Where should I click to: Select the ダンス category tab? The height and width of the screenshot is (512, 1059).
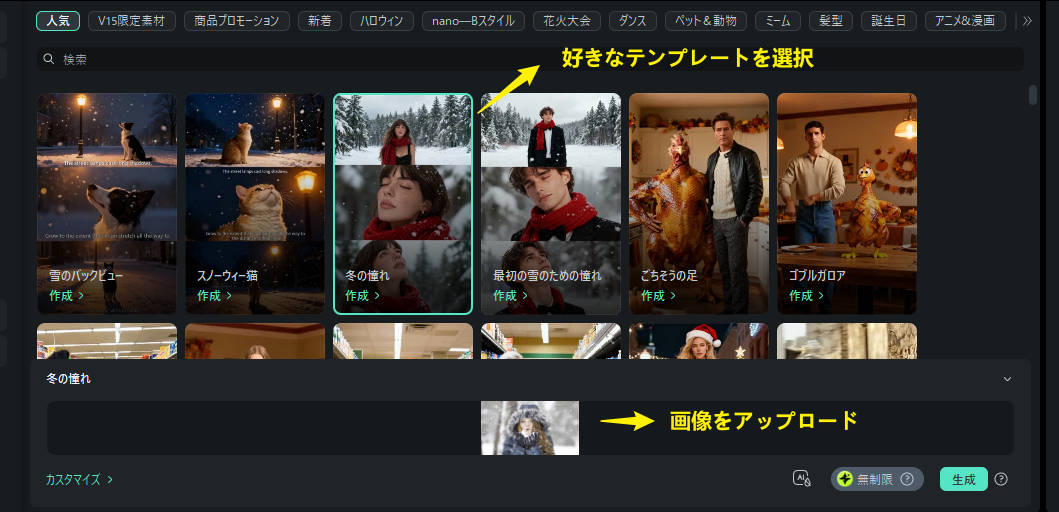(x=632, y=21)
